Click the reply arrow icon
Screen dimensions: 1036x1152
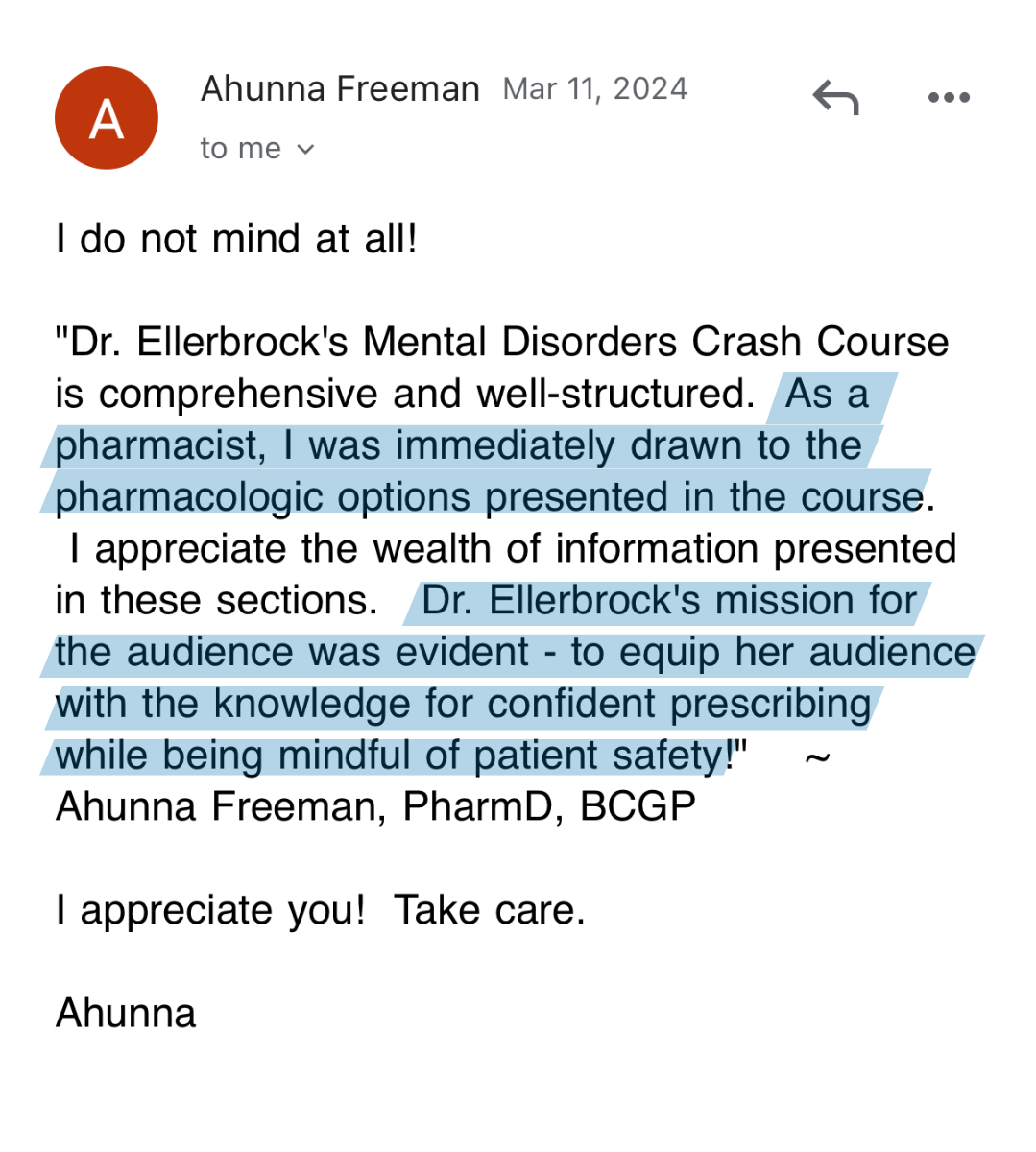[835, 98]
